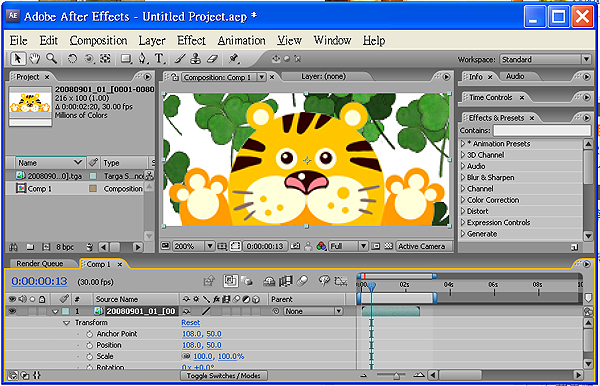This screenshot has height=386, width=600.
Task: Click Comp 1 label color swatch in Project
Action: click(x=93, y=189)
